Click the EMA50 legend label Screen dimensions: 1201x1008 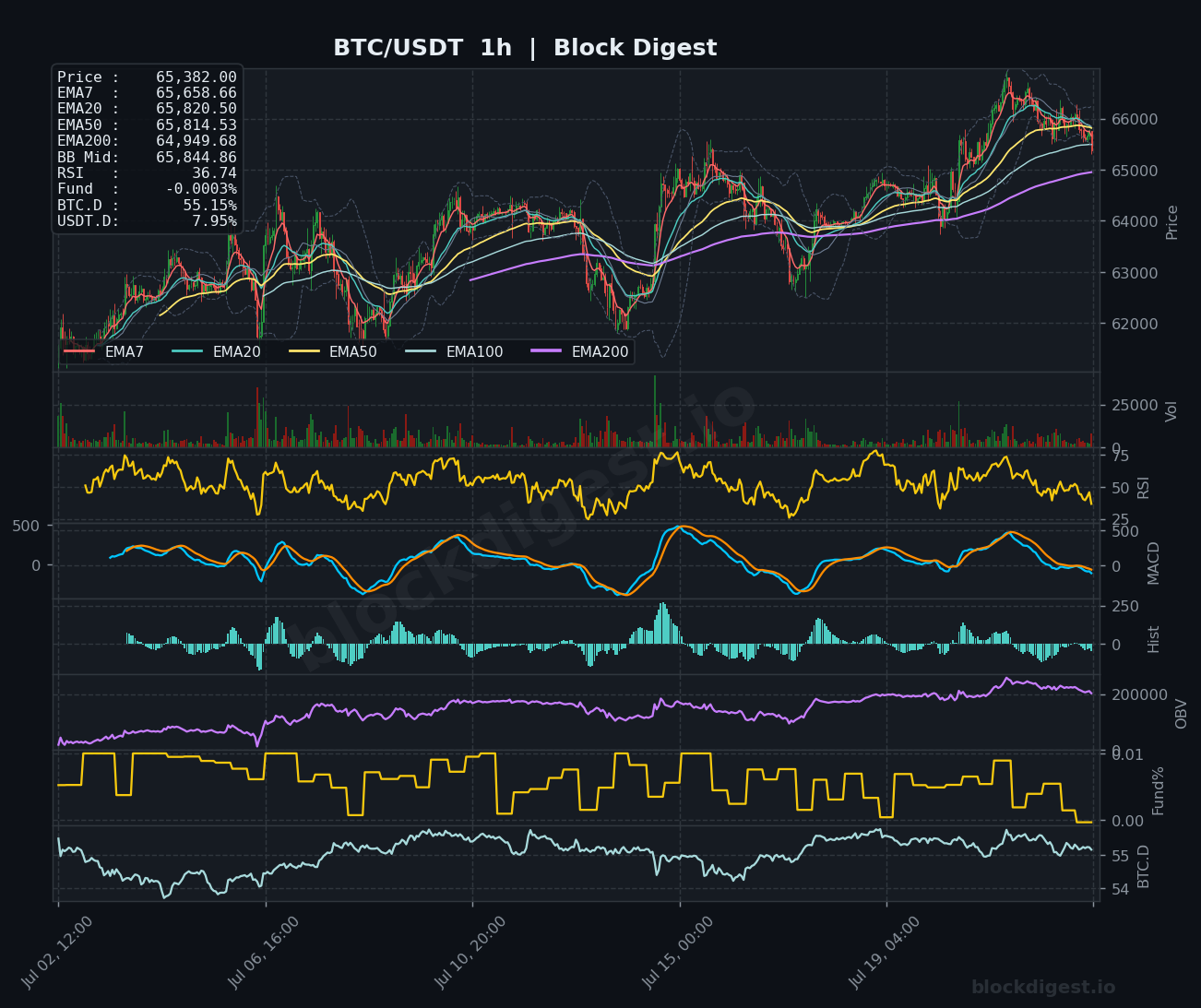pos(352,351)
